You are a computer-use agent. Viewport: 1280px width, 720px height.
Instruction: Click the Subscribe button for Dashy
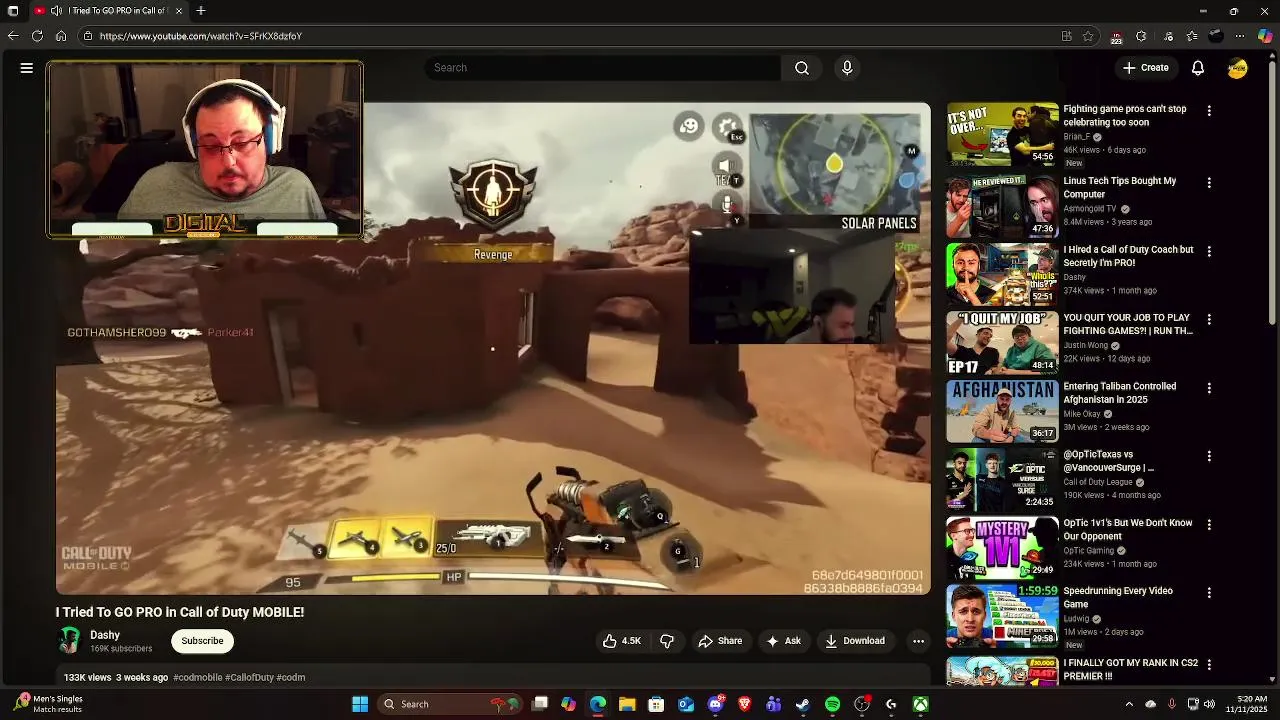click(202, 641)
